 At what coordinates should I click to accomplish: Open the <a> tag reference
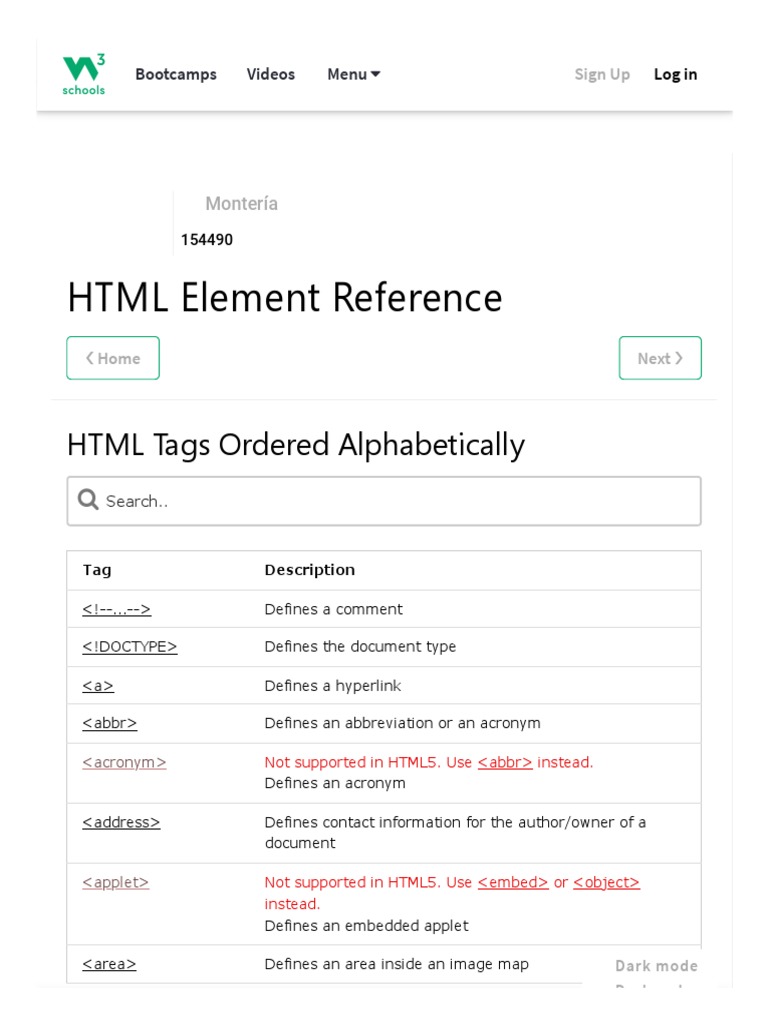(98, 686)
